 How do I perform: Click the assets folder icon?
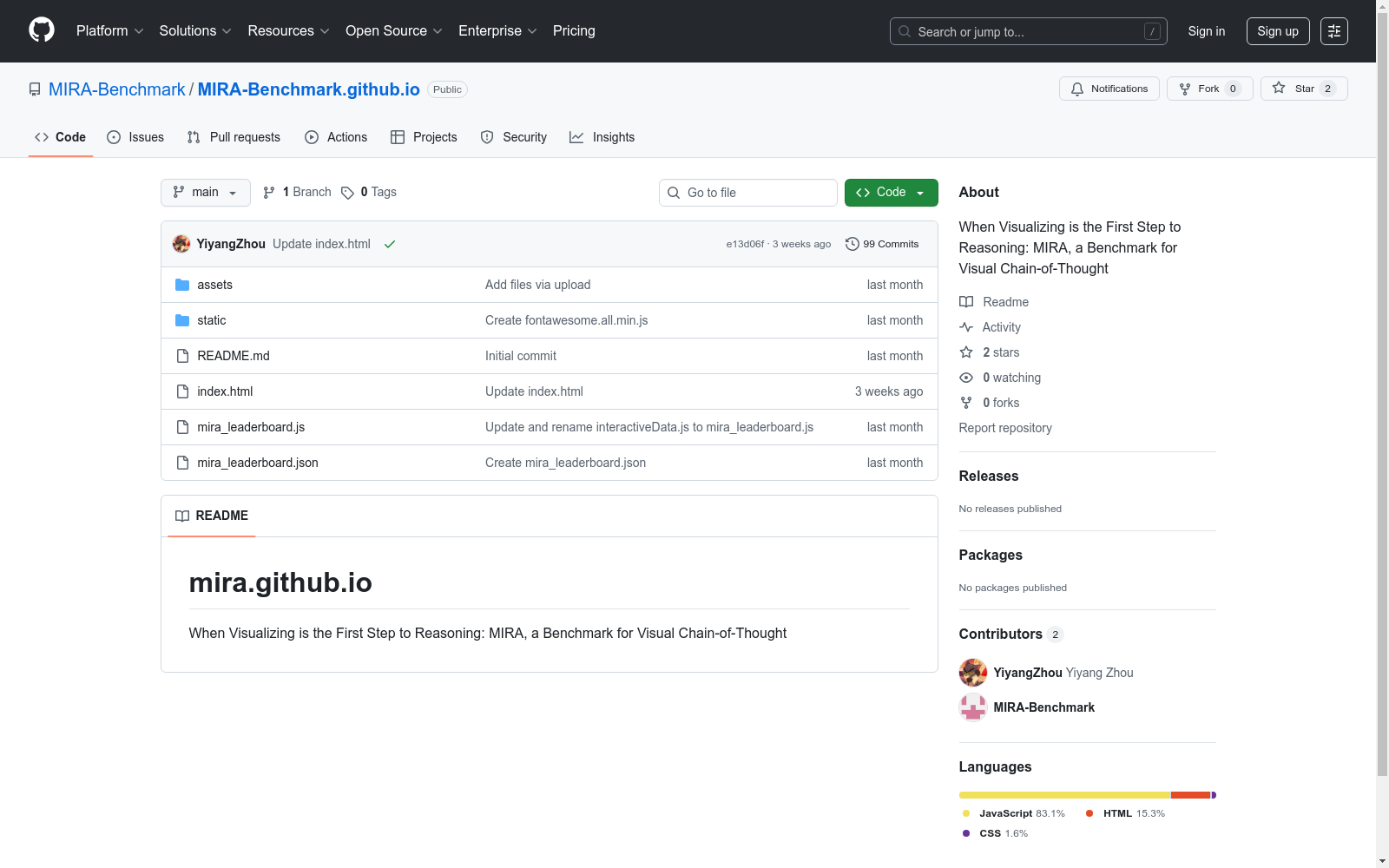[x=182, y=285]
